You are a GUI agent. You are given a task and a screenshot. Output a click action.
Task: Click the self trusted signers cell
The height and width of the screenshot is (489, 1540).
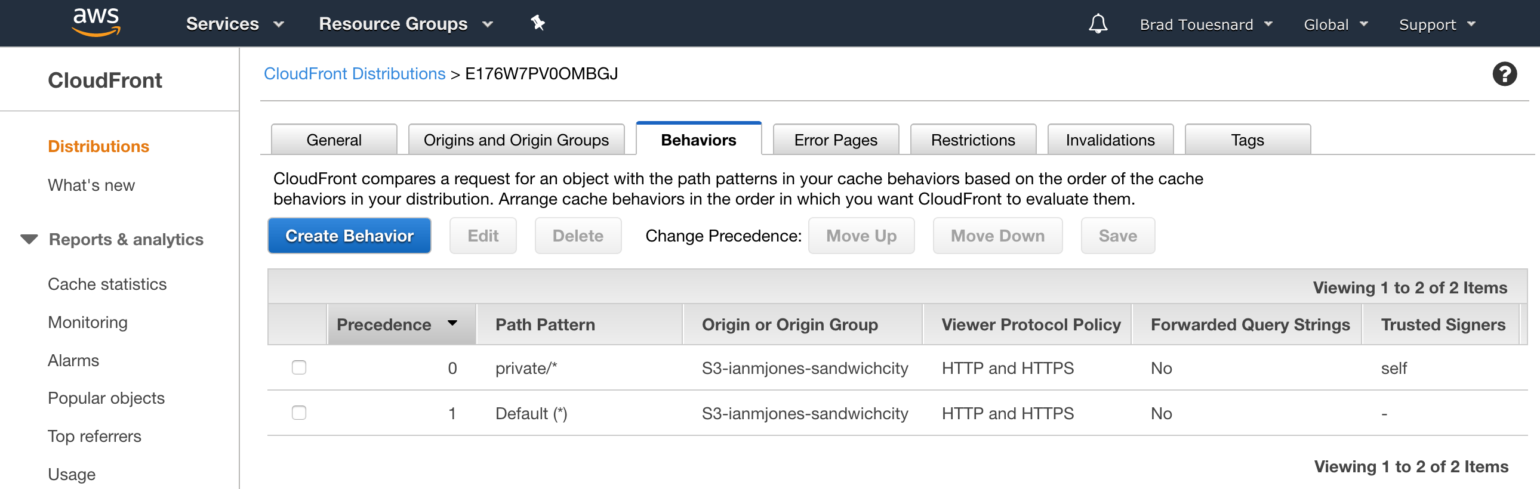point(1394,368)
